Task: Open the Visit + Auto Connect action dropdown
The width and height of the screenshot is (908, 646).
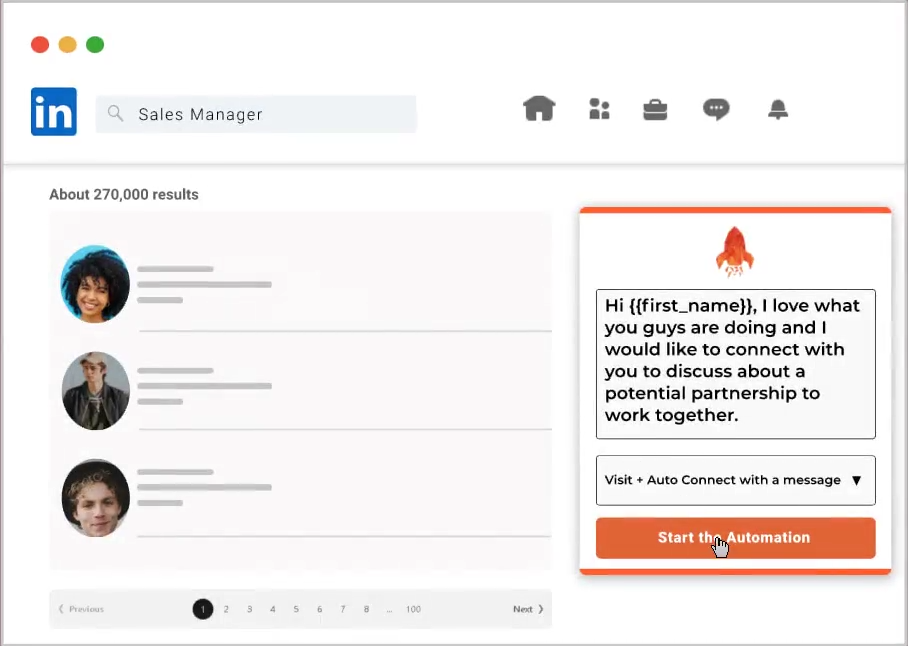Action: [x=735, y=480]
